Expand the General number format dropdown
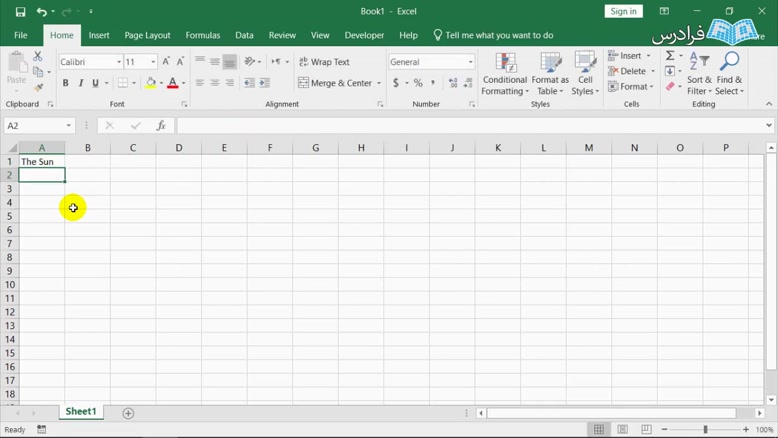This screenshot has width=778, height=438. [470, 62]
